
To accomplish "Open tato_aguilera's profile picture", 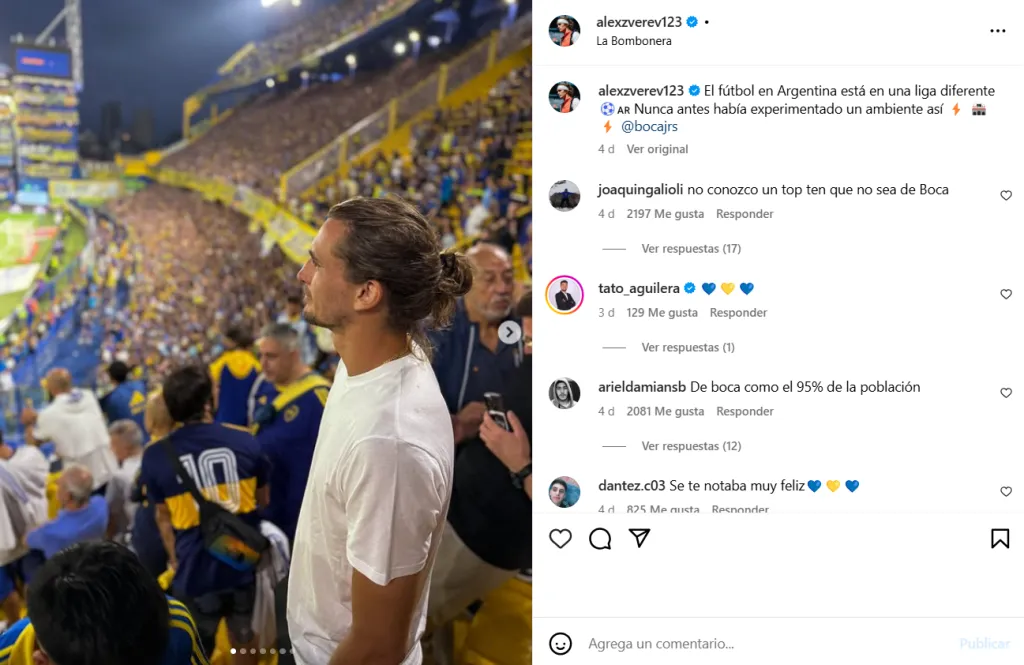I will click(565, 295).
